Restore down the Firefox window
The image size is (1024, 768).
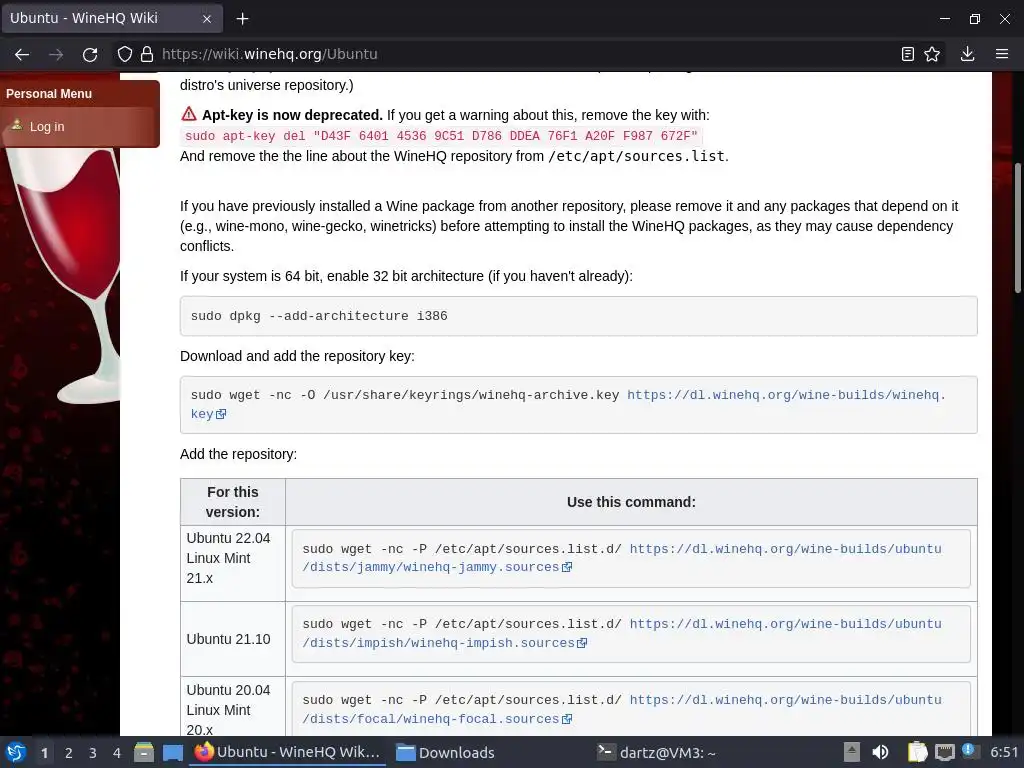[x=974, y=19]
